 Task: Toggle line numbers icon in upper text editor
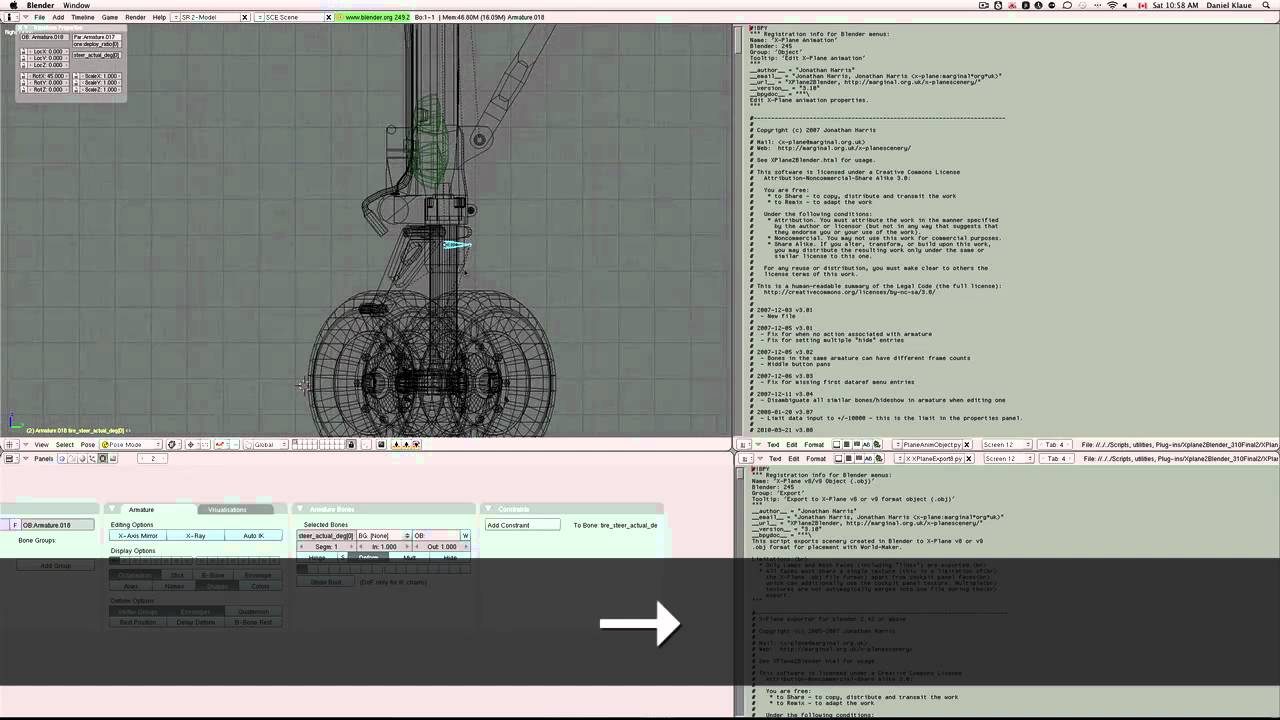(x=847, y=444)
